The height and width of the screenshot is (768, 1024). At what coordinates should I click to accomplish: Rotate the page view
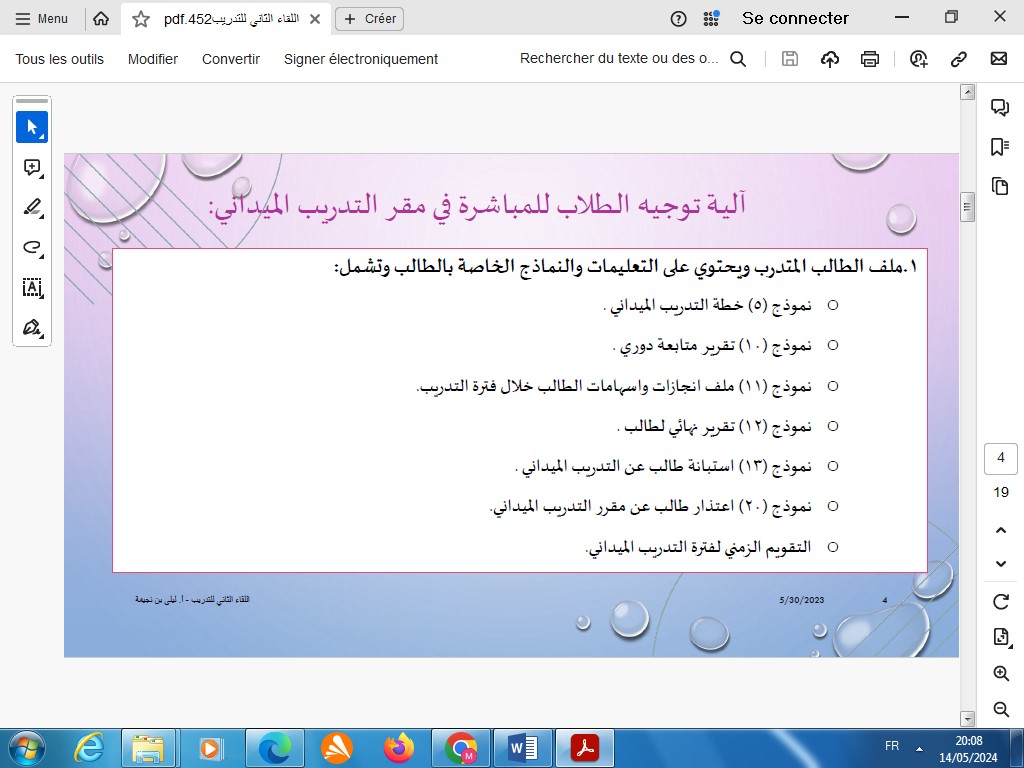pos(1000,601)
